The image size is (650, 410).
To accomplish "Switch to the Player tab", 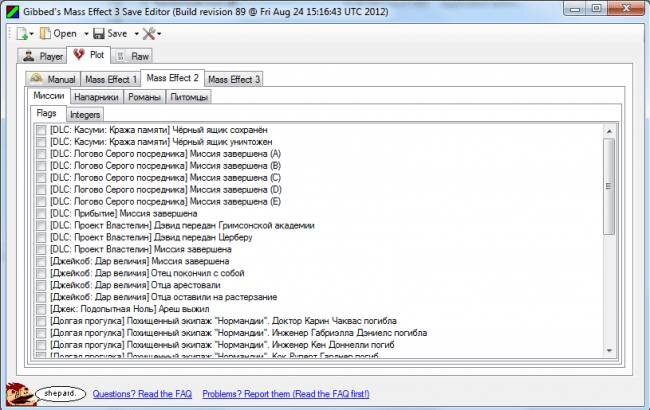I will click(x=42, y=56).
